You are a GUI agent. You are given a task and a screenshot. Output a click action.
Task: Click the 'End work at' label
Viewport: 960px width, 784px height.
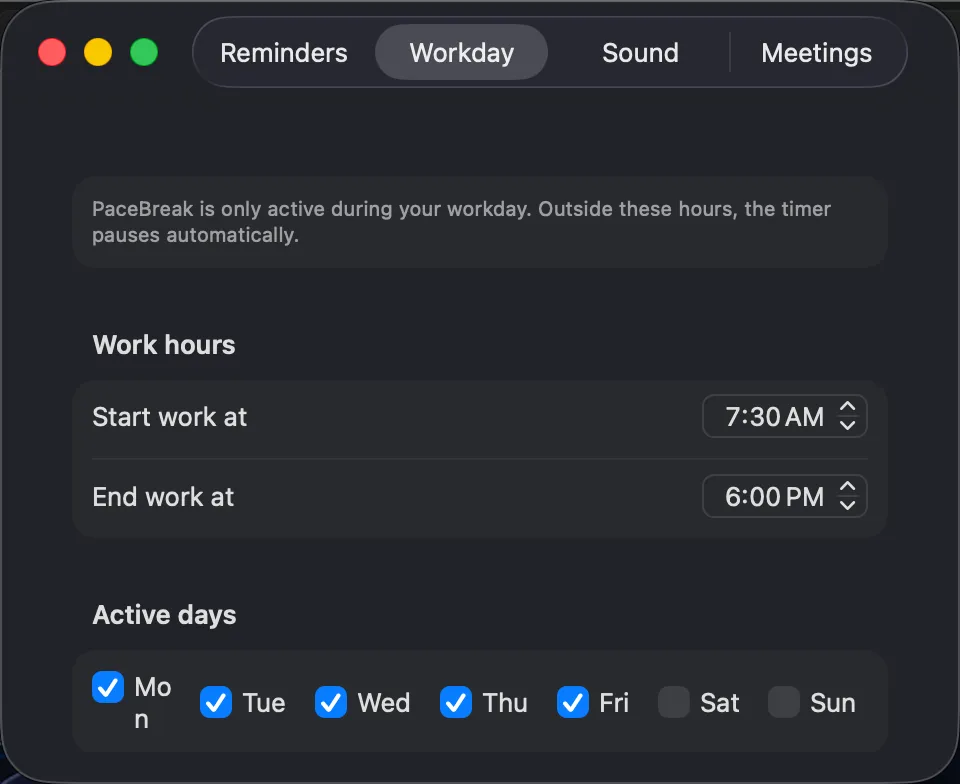click(x=163, y=497)
